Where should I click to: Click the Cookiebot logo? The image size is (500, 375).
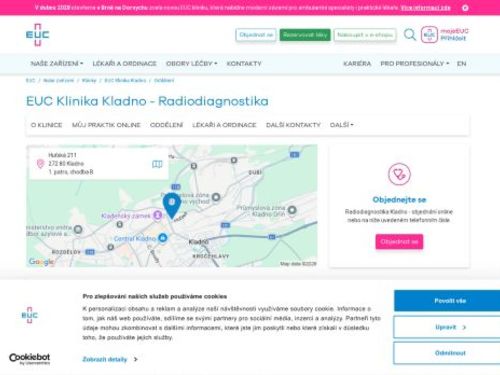tap(29, 359)
